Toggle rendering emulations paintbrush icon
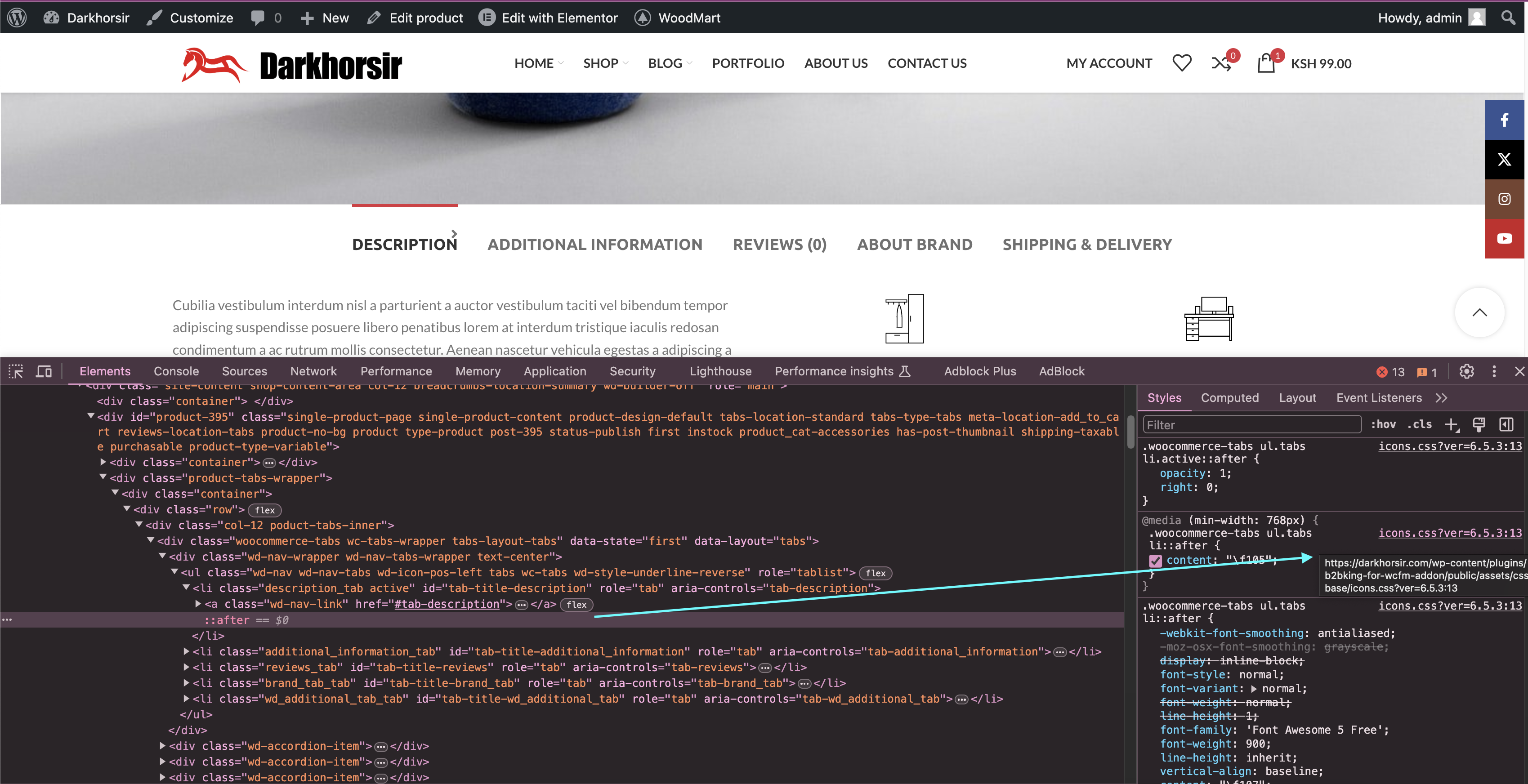The image size is (1528, 784). 1479,425
